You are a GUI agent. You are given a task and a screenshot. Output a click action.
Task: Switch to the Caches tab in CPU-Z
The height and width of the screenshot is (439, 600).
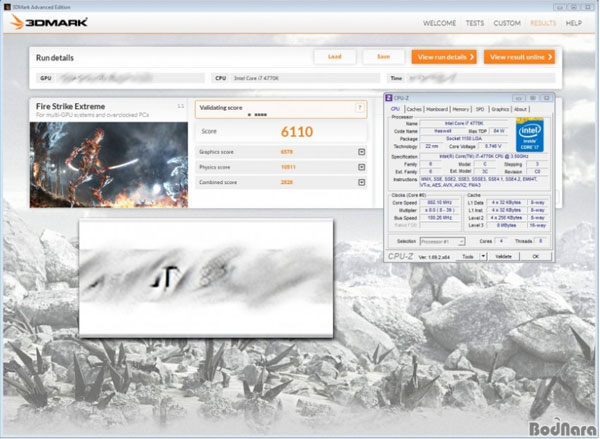pyautogui.click(x=414, y=109)
